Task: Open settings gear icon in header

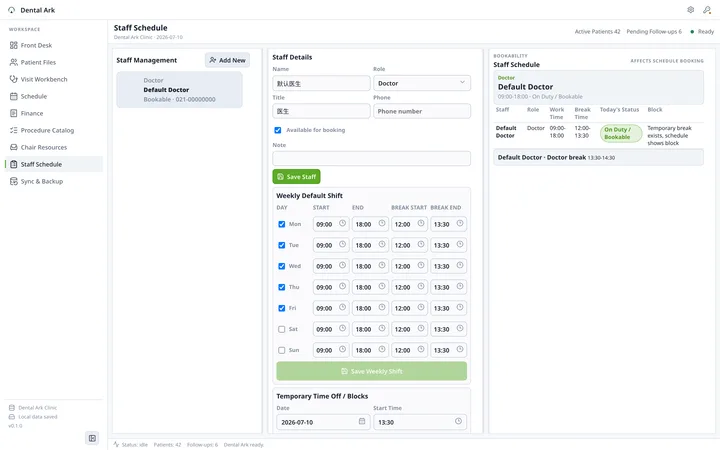Action: point(690,10)
